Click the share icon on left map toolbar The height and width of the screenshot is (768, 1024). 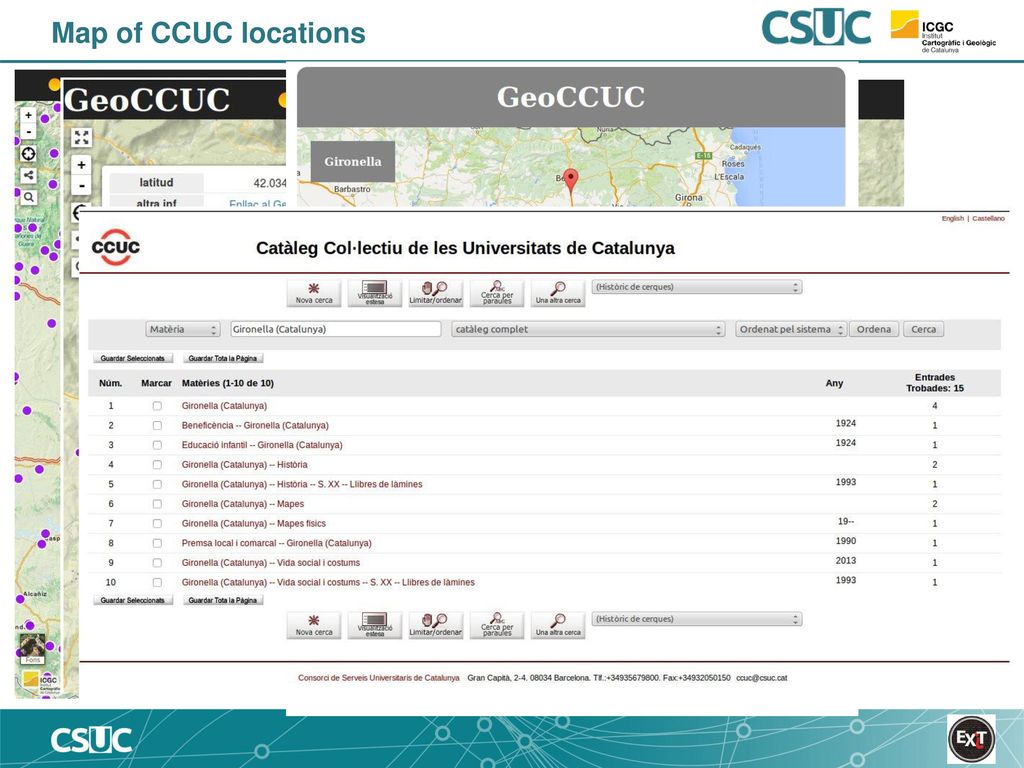pos(29,175)
